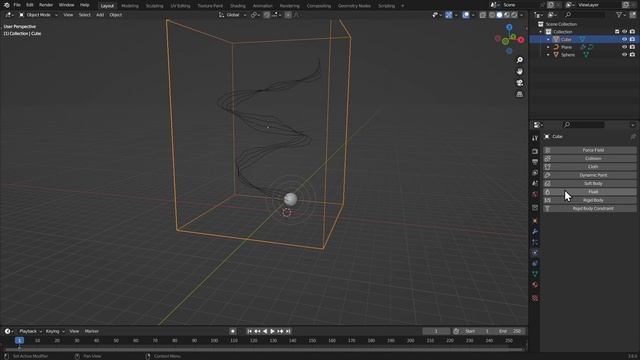The image size is (640, 360).
Task: Open View Layer properties tab icon
Action: point(535,173)
